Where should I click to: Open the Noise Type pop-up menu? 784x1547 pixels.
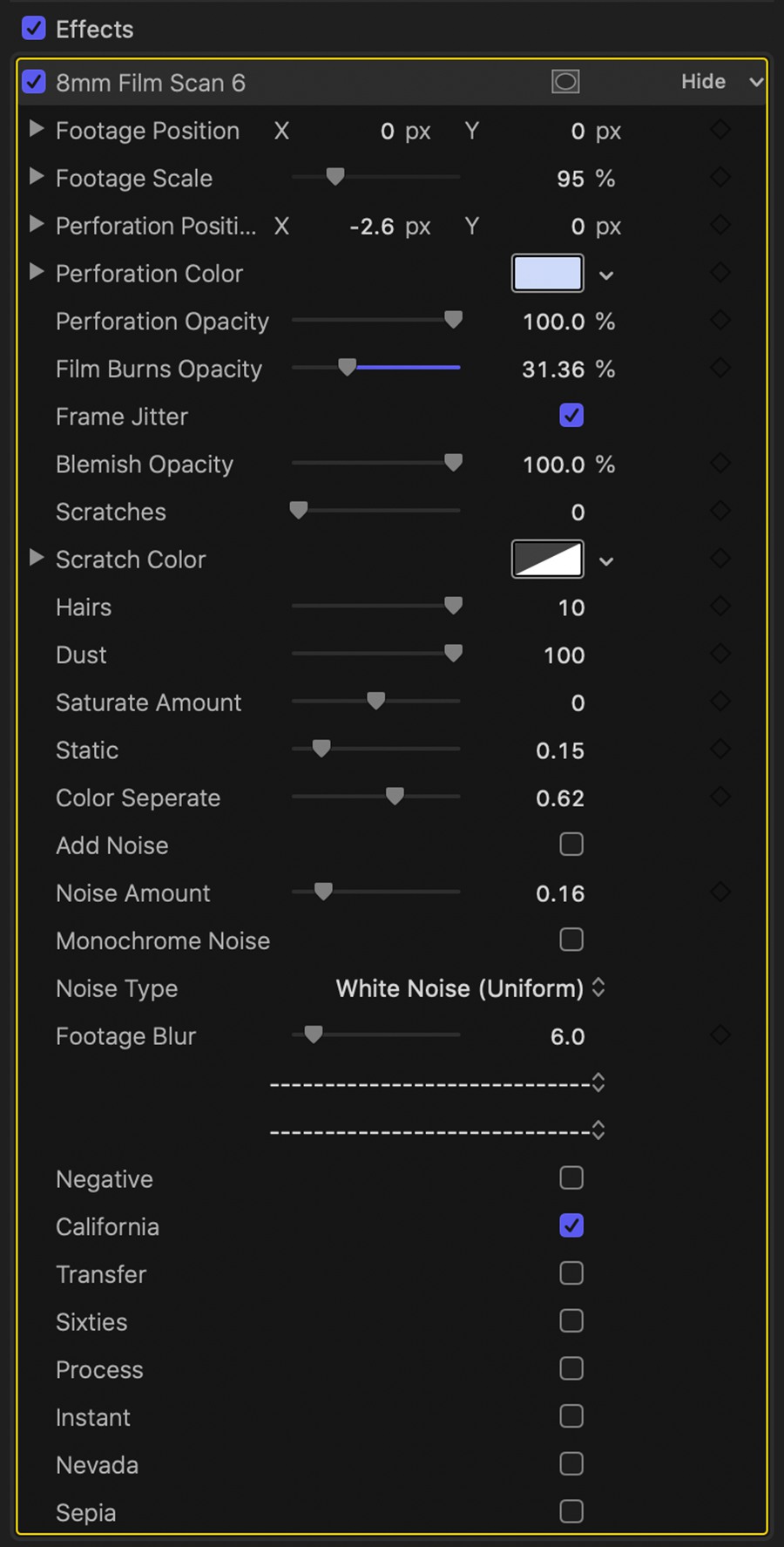click(469, 988)
